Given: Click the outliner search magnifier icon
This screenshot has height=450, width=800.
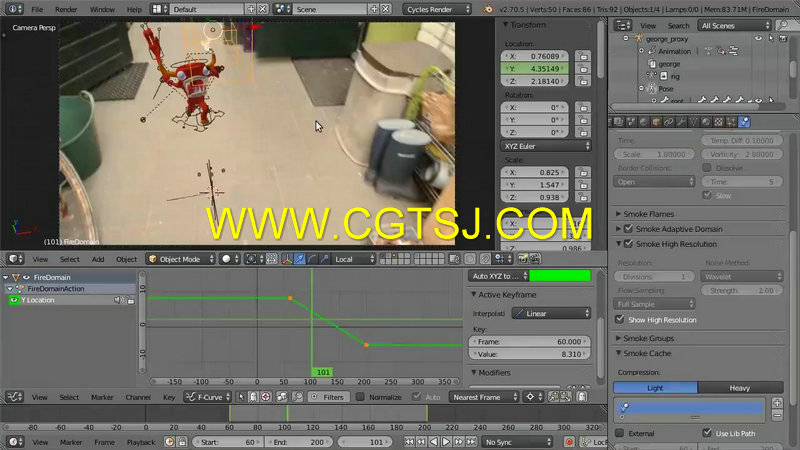Looking at the screenshot, I should point(783,25).
